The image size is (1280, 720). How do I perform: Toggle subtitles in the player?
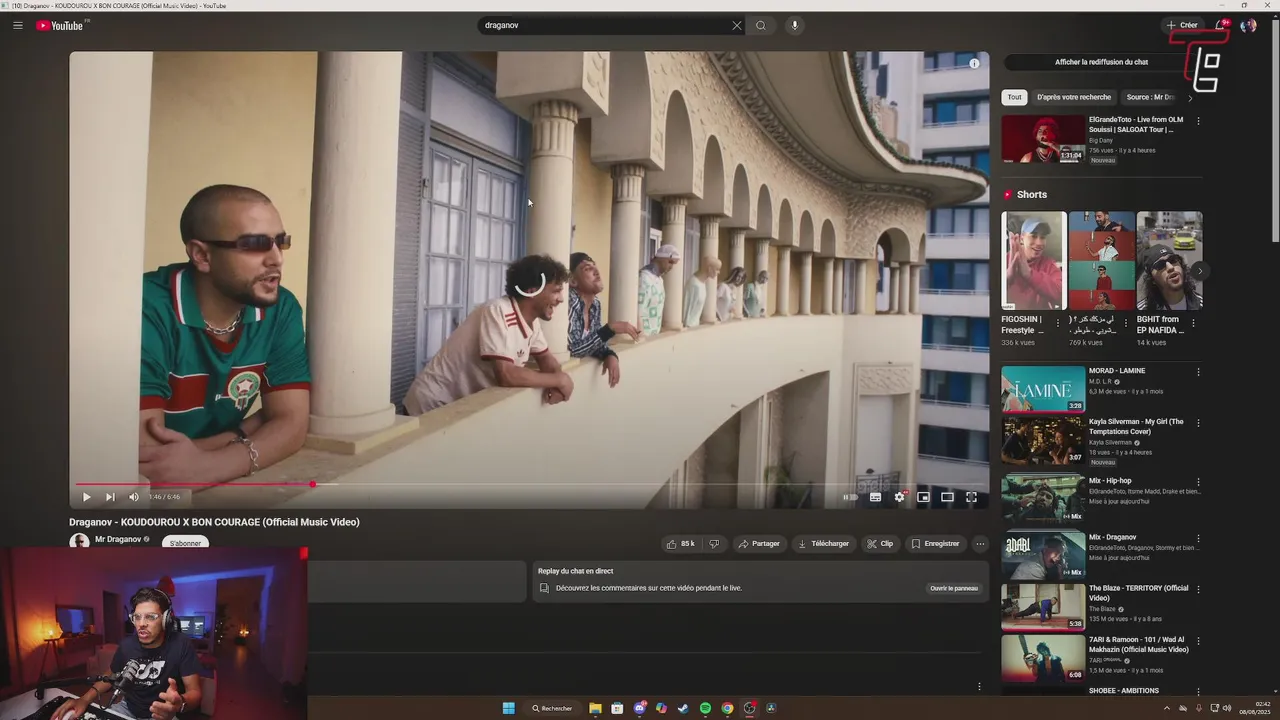875,497
